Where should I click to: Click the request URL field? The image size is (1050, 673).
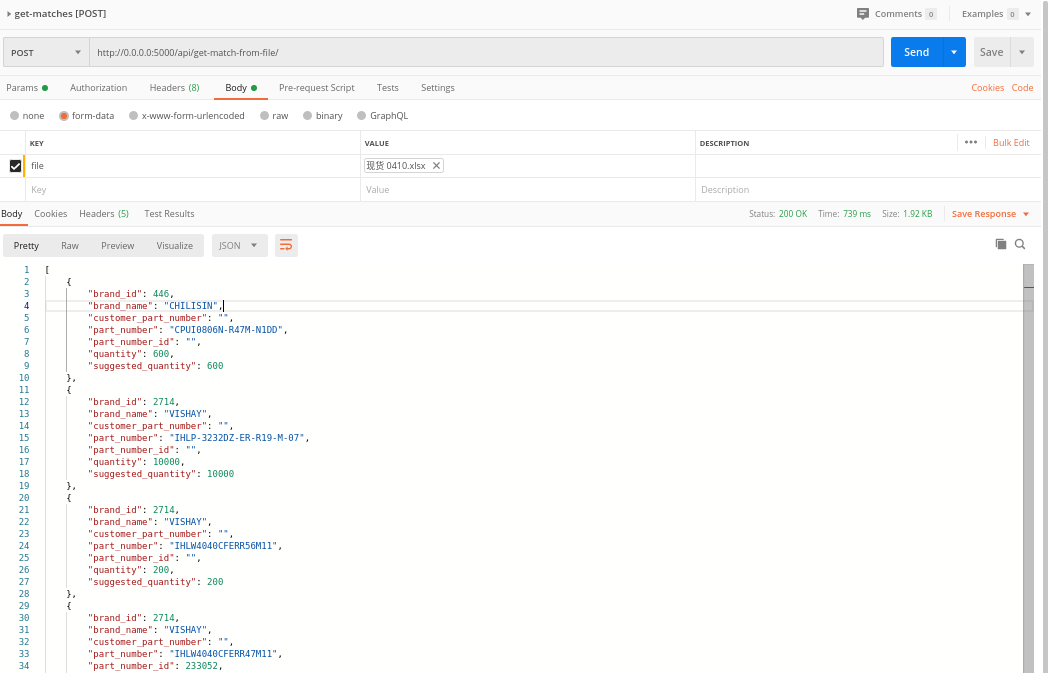pos(486,52)
